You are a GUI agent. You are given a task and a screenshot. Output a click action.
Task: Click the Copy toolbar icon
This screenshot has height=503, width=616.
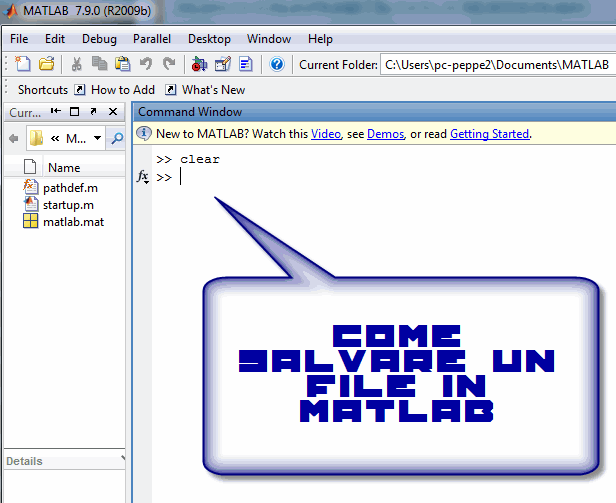(x=99, y=64)
